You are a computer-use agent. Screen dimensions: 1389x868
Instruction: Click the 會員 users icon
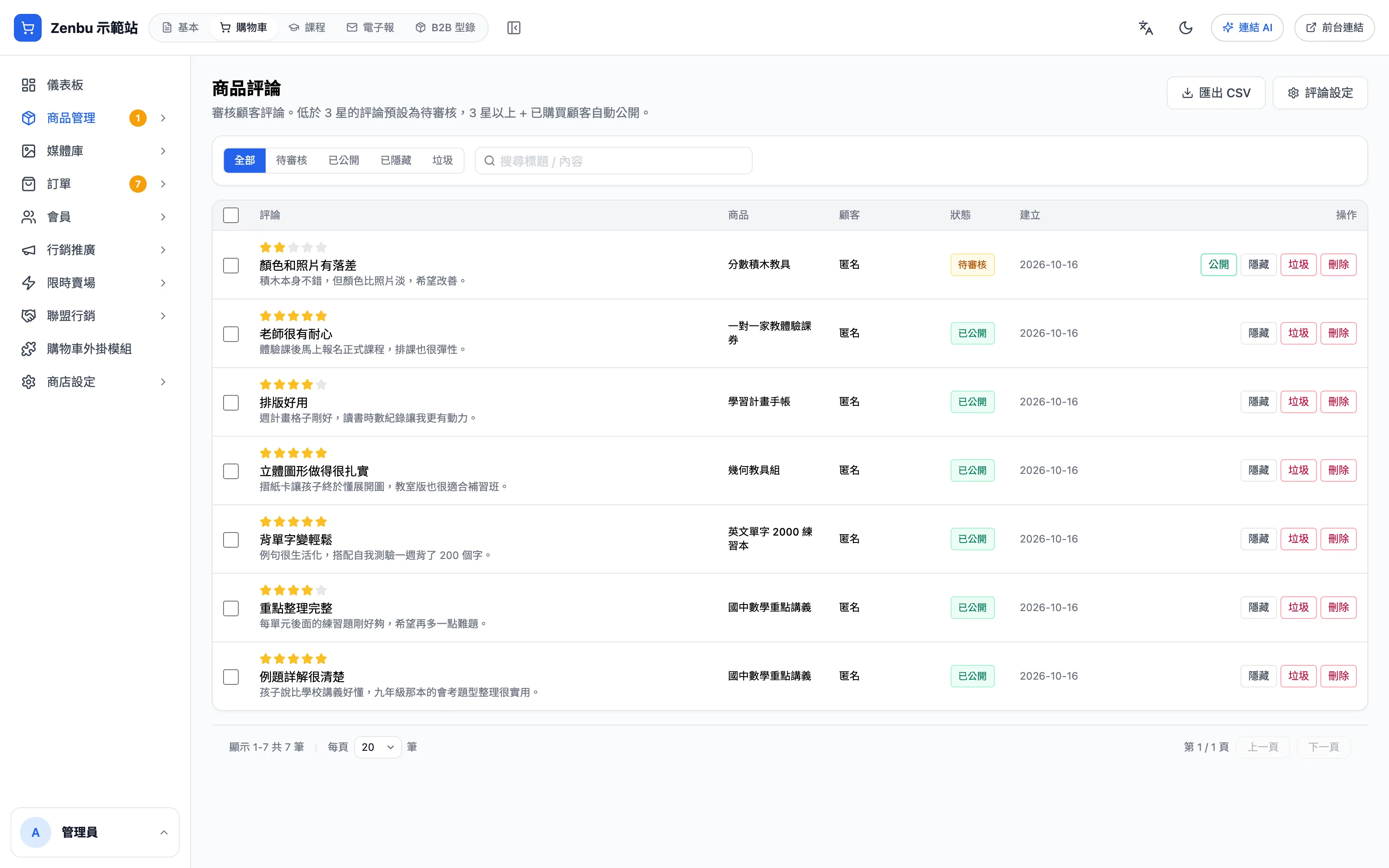click(29, 217)
